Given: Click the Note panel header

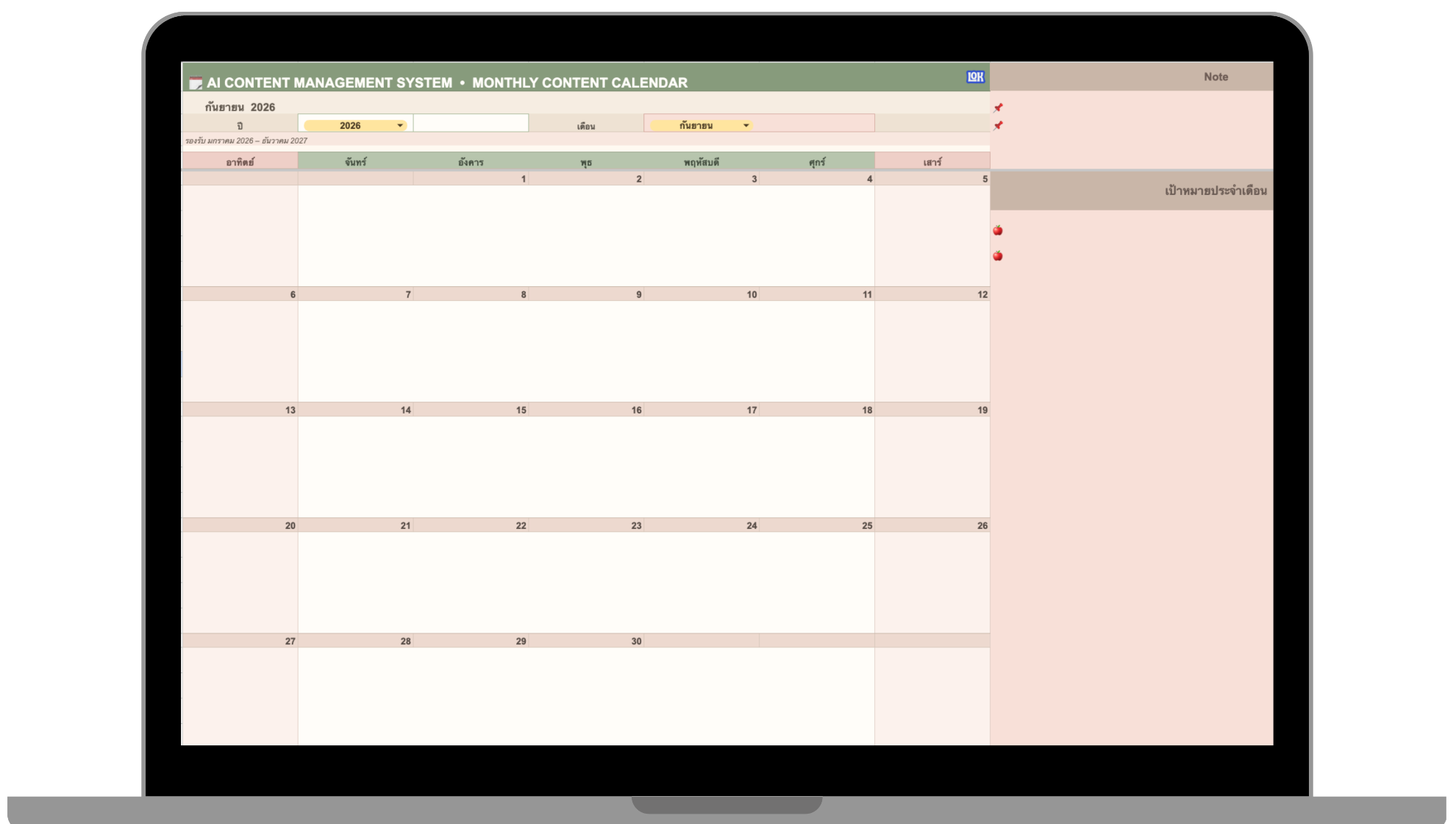Looking at the screenshot, I should 1132,77.
